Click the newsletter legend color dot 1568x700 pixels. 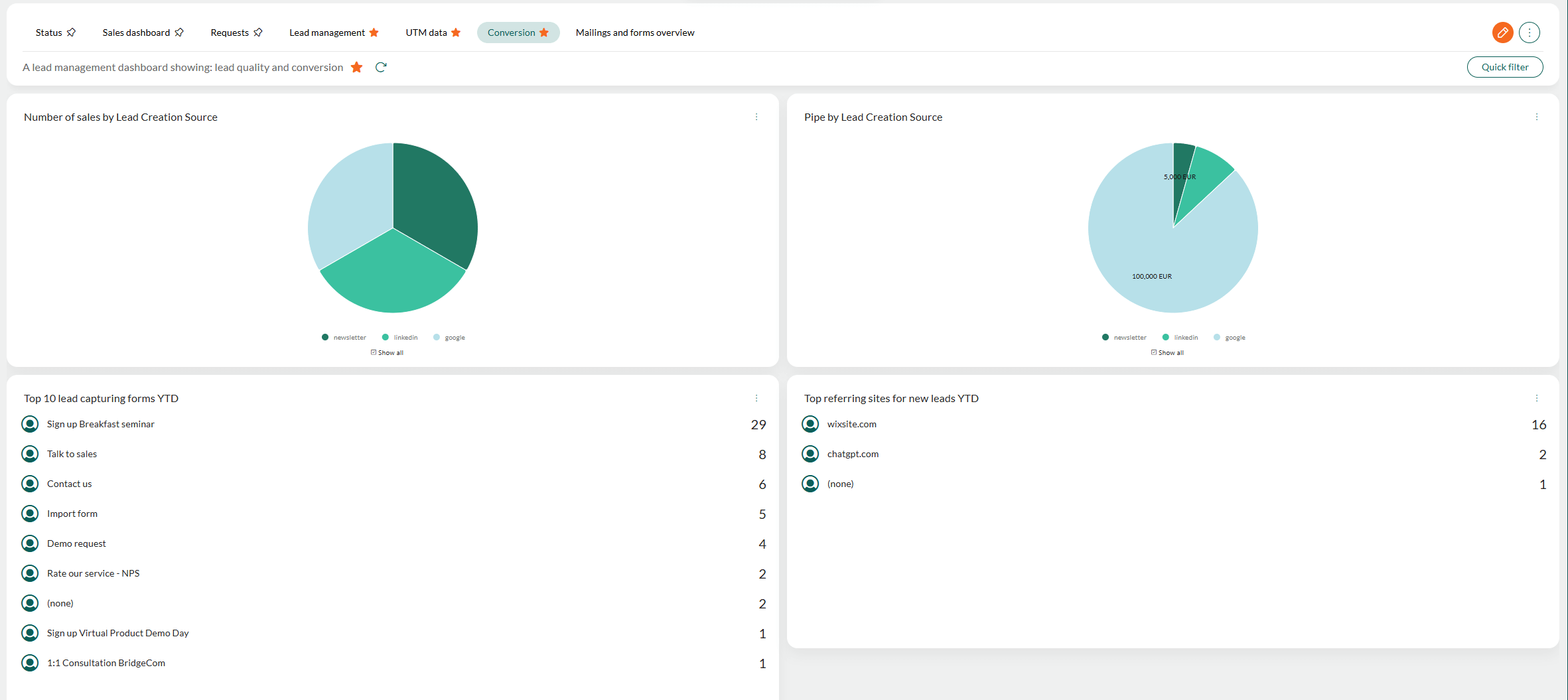[324, 337]
